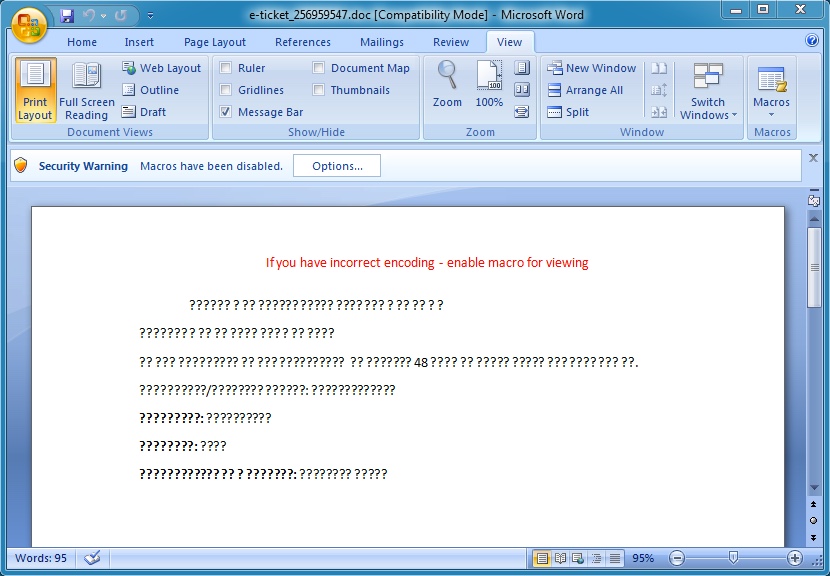This screenshot has width=830, height=576.
Task: Open the Microsoft Word Help icon
Action: coord(812,41)
